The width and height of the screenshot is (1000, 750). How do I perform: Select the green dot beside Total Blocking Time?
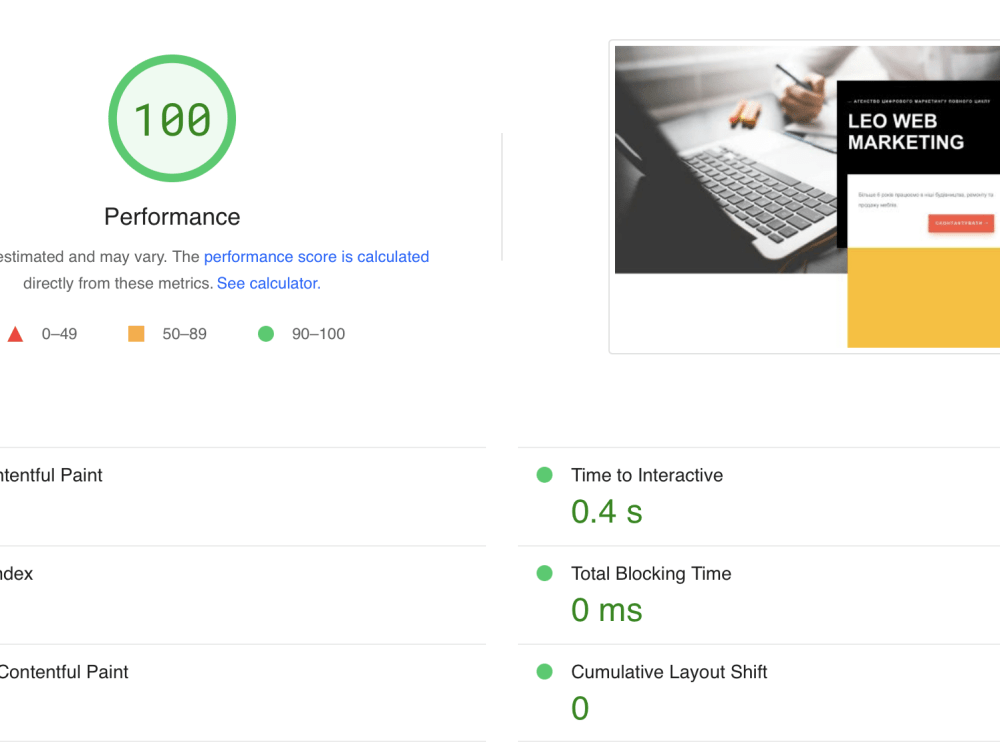point(544,573)
